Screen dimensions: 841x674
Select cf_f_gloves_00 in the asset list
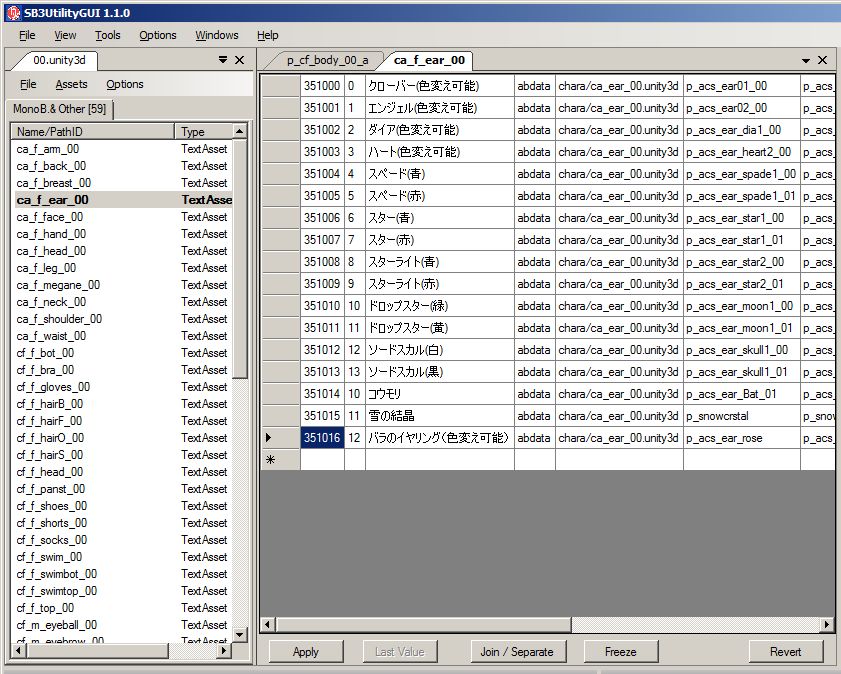coord(53,387)
